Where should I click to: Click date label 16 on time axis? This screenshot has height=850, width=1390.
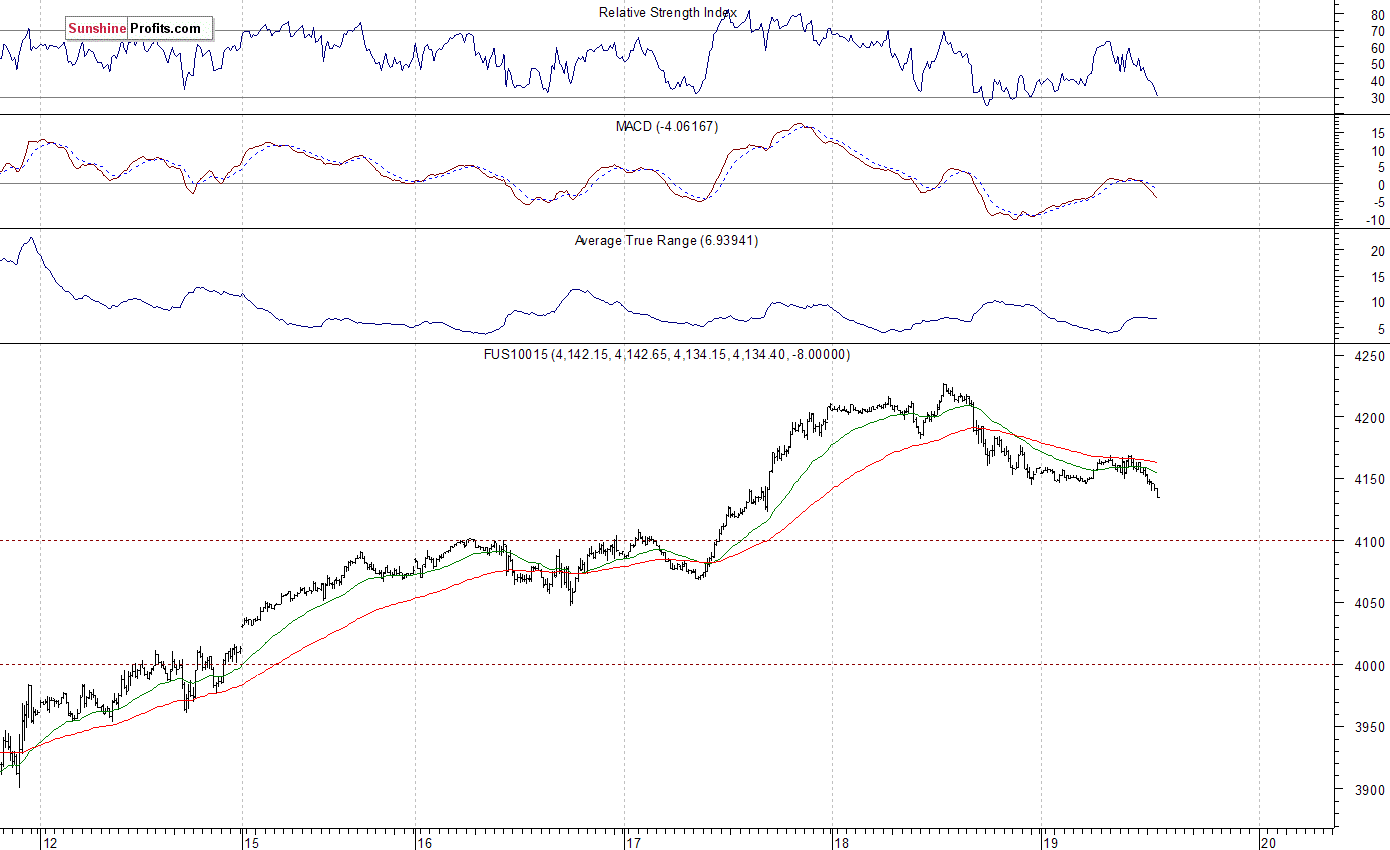[x=425, y=842]
